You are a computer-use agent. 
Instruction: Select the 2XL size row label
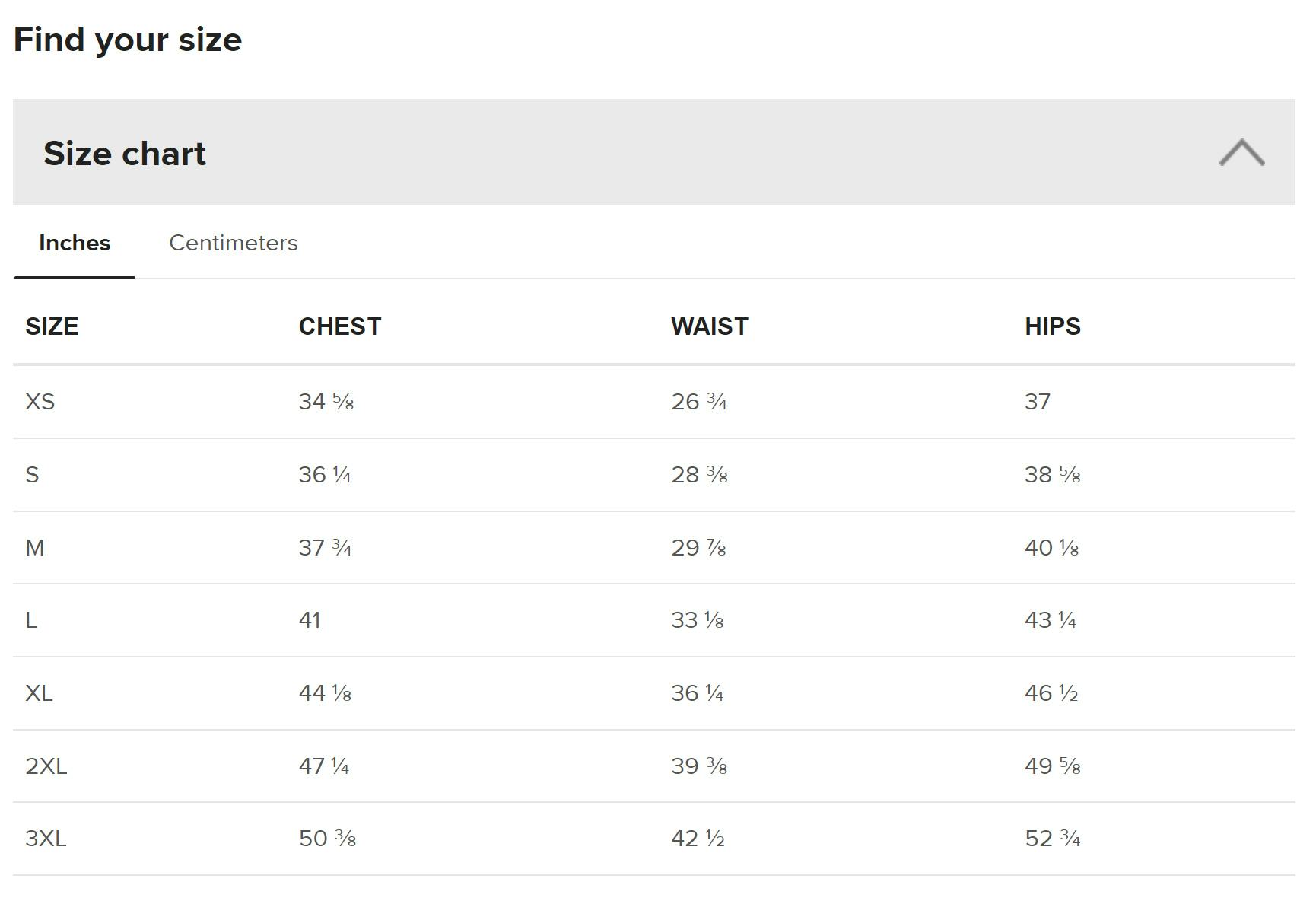coord(46,766)
